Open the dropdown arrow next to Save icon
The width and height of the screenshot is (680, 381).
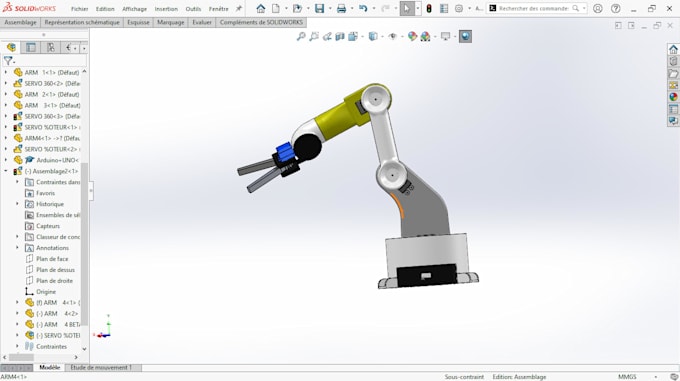click(330, 8)
